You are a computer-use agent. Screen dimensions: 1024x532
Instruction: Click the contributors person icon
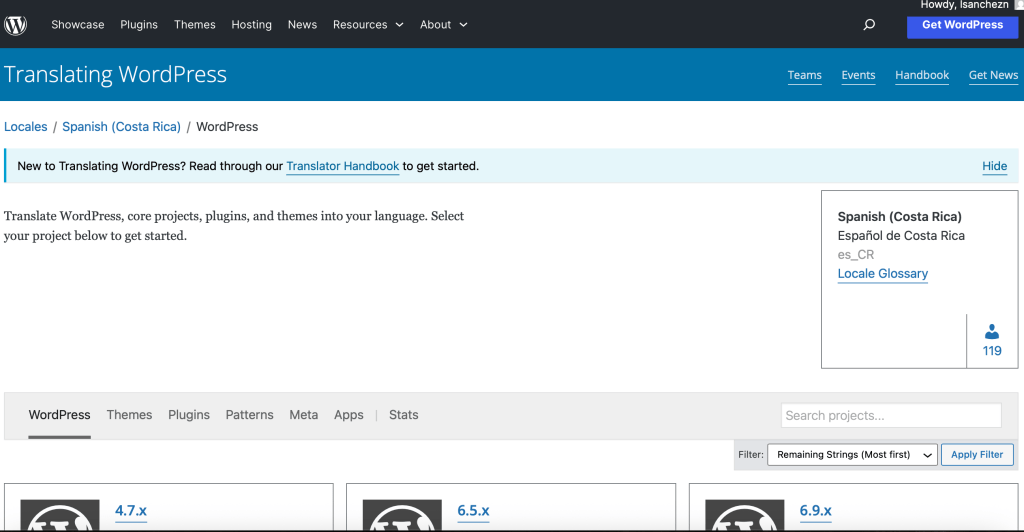pos(991,332)
